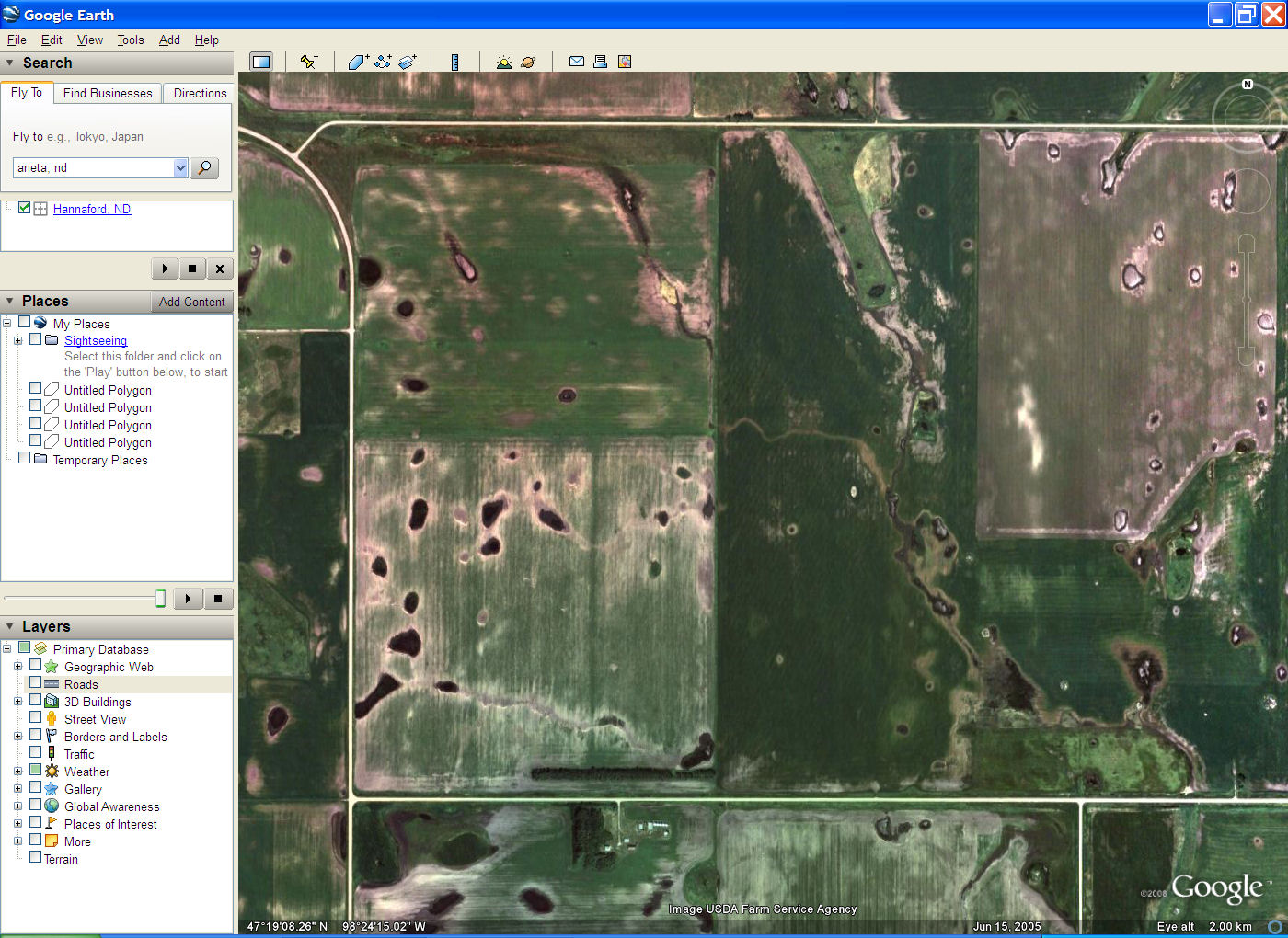The image size is (1288, 938).
Task: Add a polygon with the toolbar icon
Action: (x=358, y=62)
